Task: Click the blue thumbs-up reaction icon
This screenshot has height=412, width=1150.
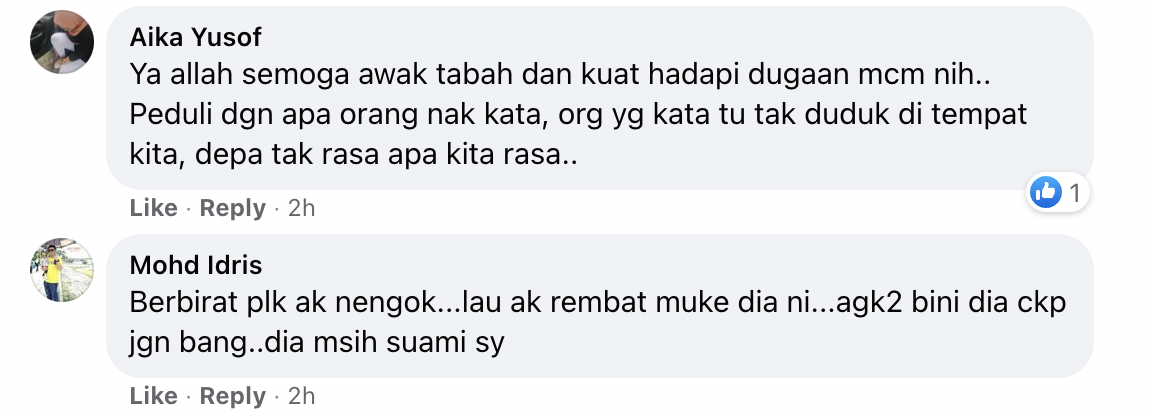Action: [1046, 193]
